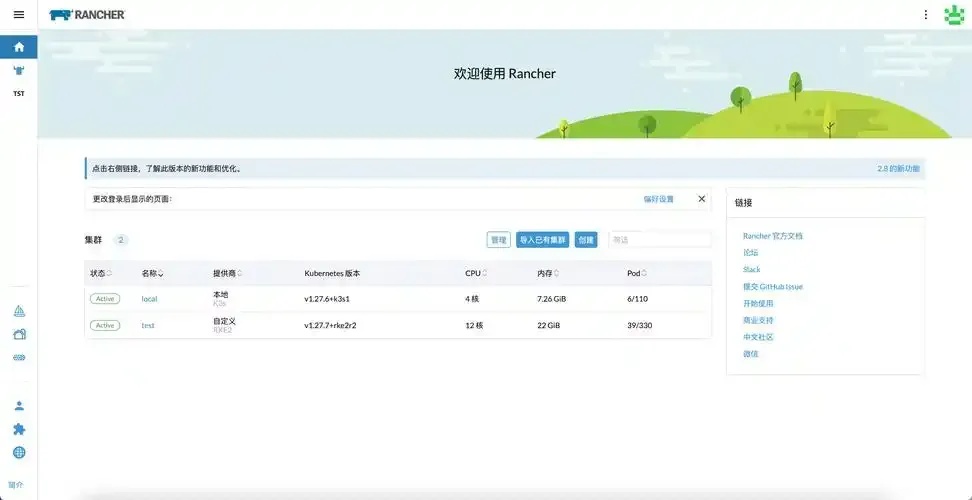Sort clusters by 内存 column
Screen dimensions: 972x500
click(548, 273)
